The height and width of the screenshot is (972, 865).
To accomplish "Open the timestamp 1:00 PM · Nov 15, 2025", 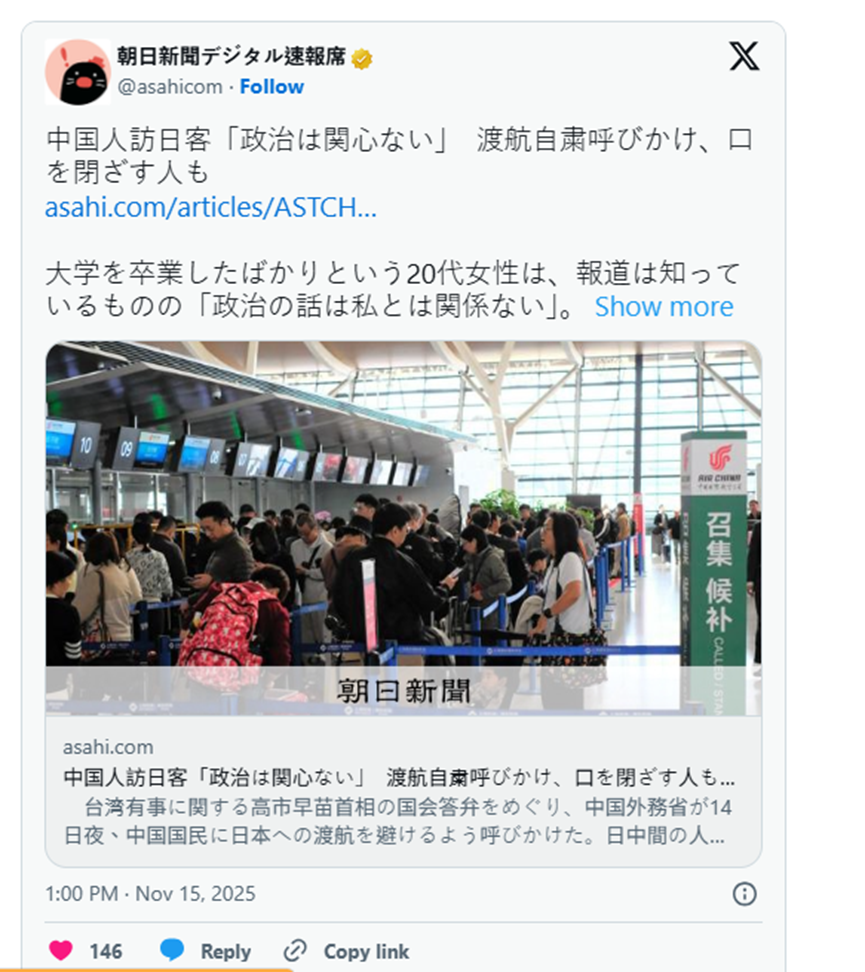I will coord(150,893).
